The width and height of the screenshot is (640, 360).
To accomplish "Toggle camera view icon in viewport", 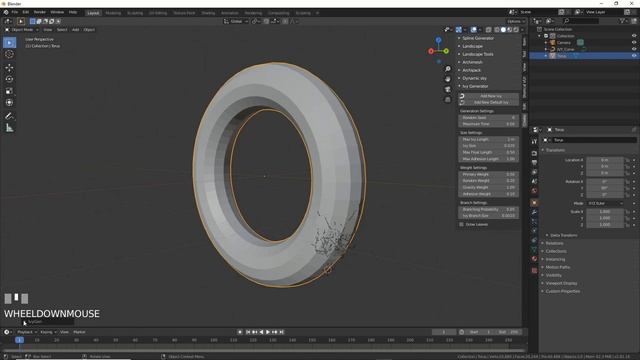I will tap(448, 89).
